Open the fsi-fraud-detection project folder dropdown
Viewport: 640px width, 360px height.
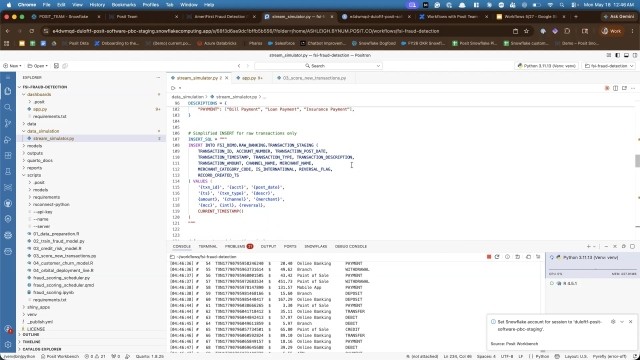(x=609, y=66)
